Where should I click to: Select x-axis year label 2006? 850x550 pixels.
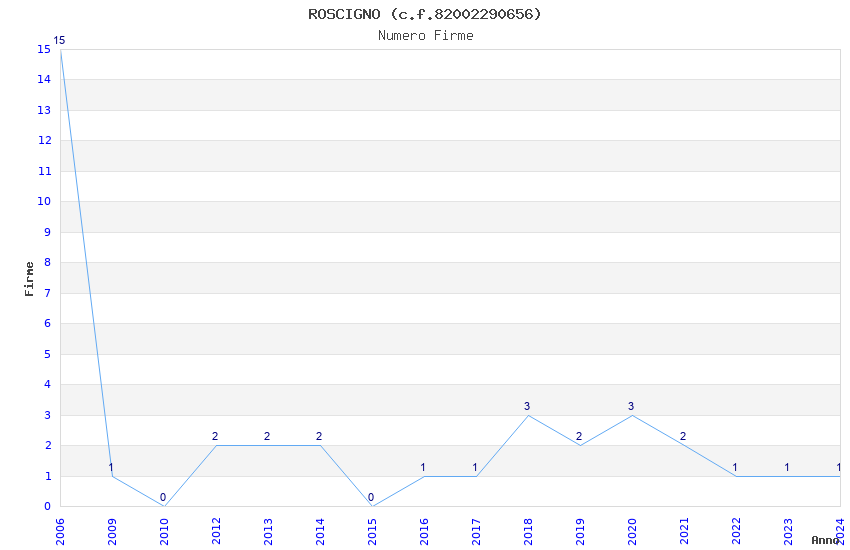click(x=60, y=531)
